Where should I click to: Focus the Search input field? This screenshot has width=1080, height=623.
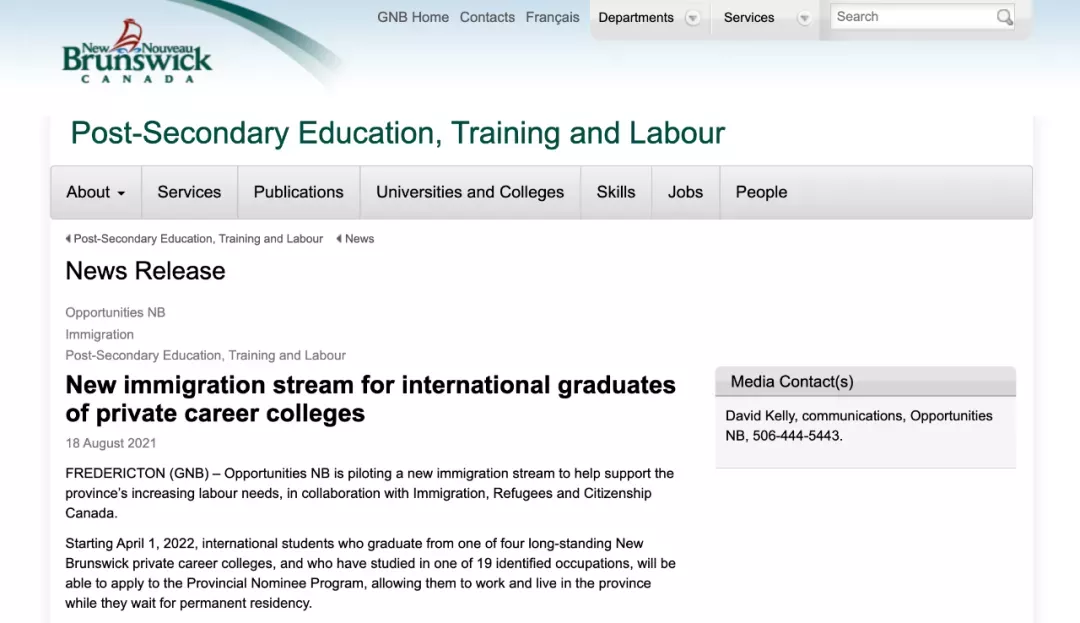(912, 17)
